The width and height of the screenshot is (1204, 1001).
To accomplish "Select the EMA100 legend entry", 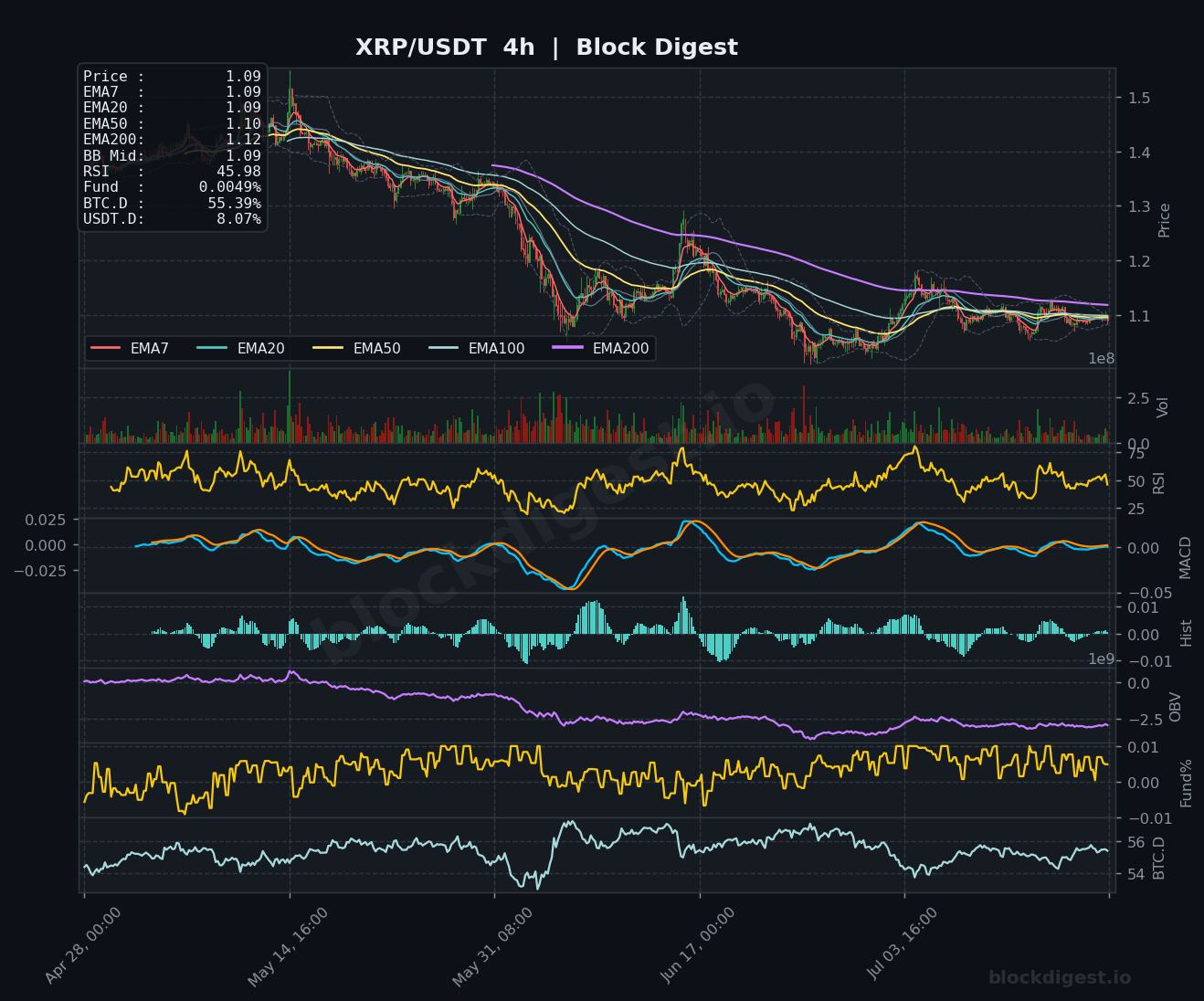I will 477,348.
